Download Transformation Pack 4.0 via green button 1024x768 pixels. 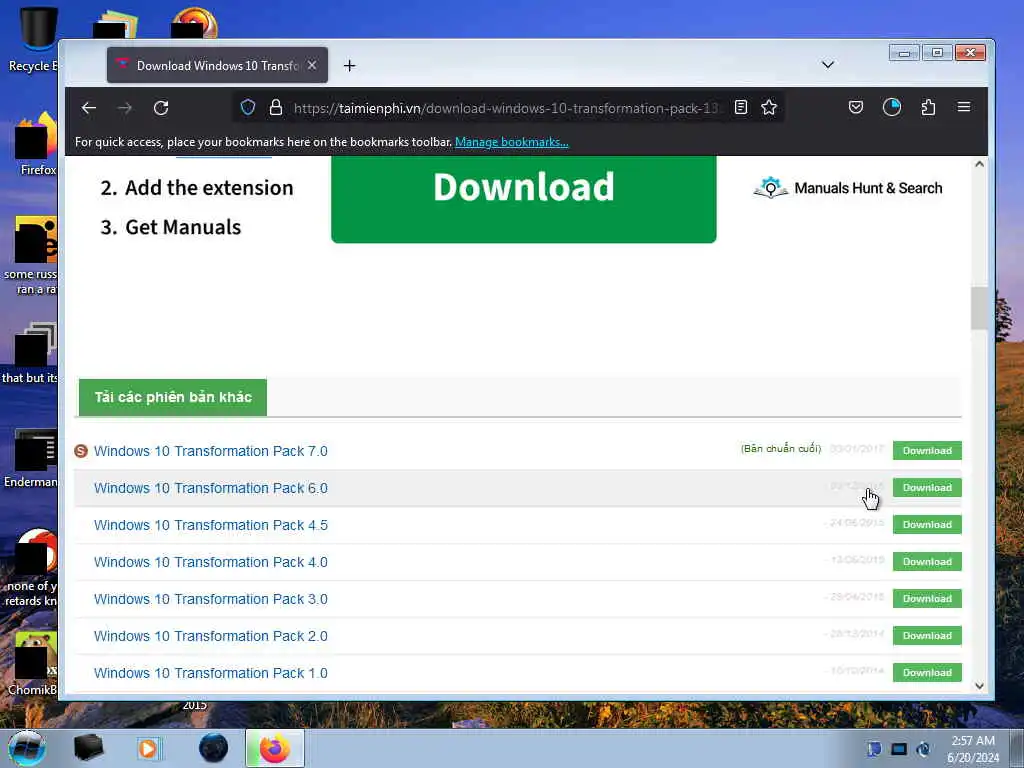point(927,562)
